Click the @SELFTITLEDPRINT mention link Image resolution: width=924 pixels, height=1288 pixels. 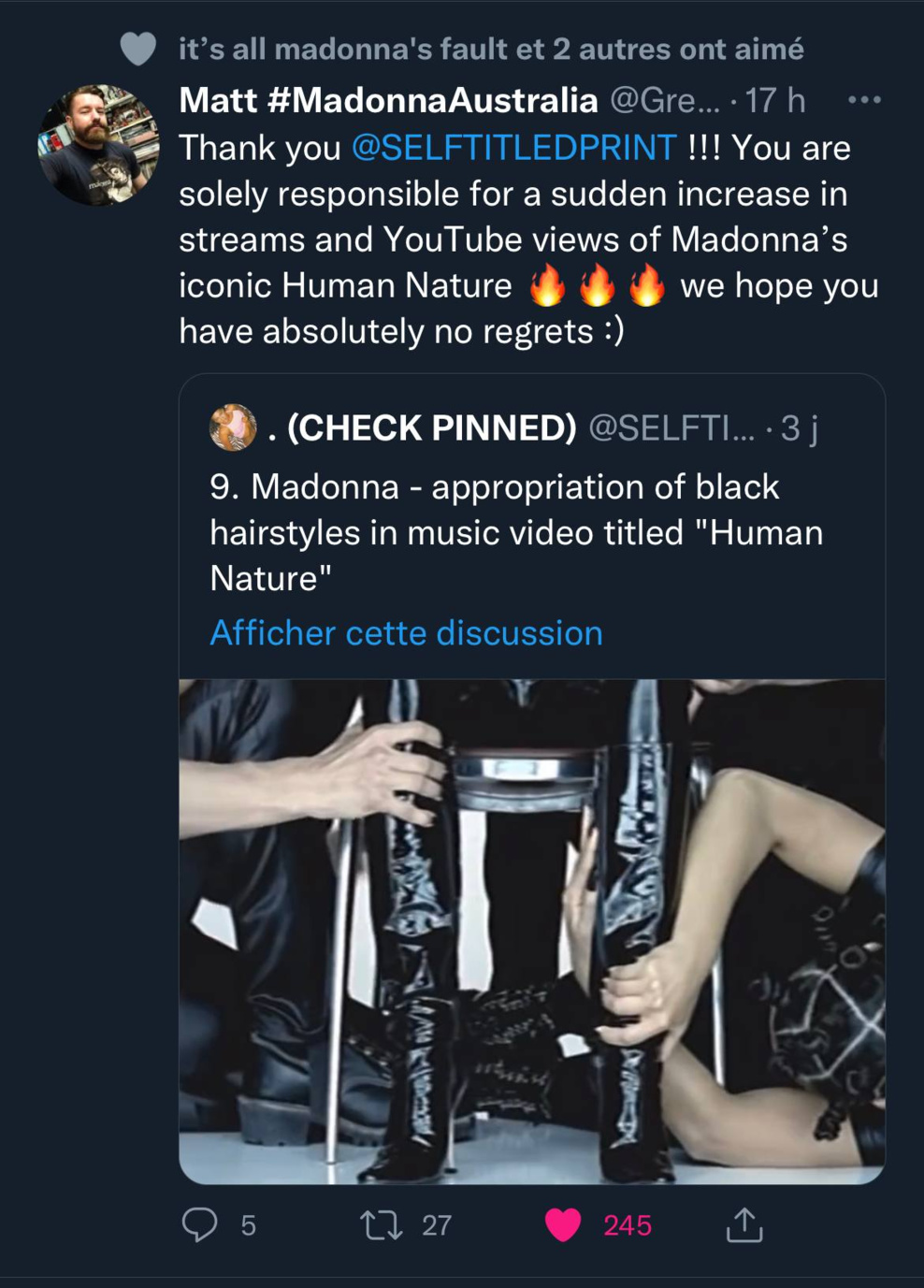[x=513, y=148]
